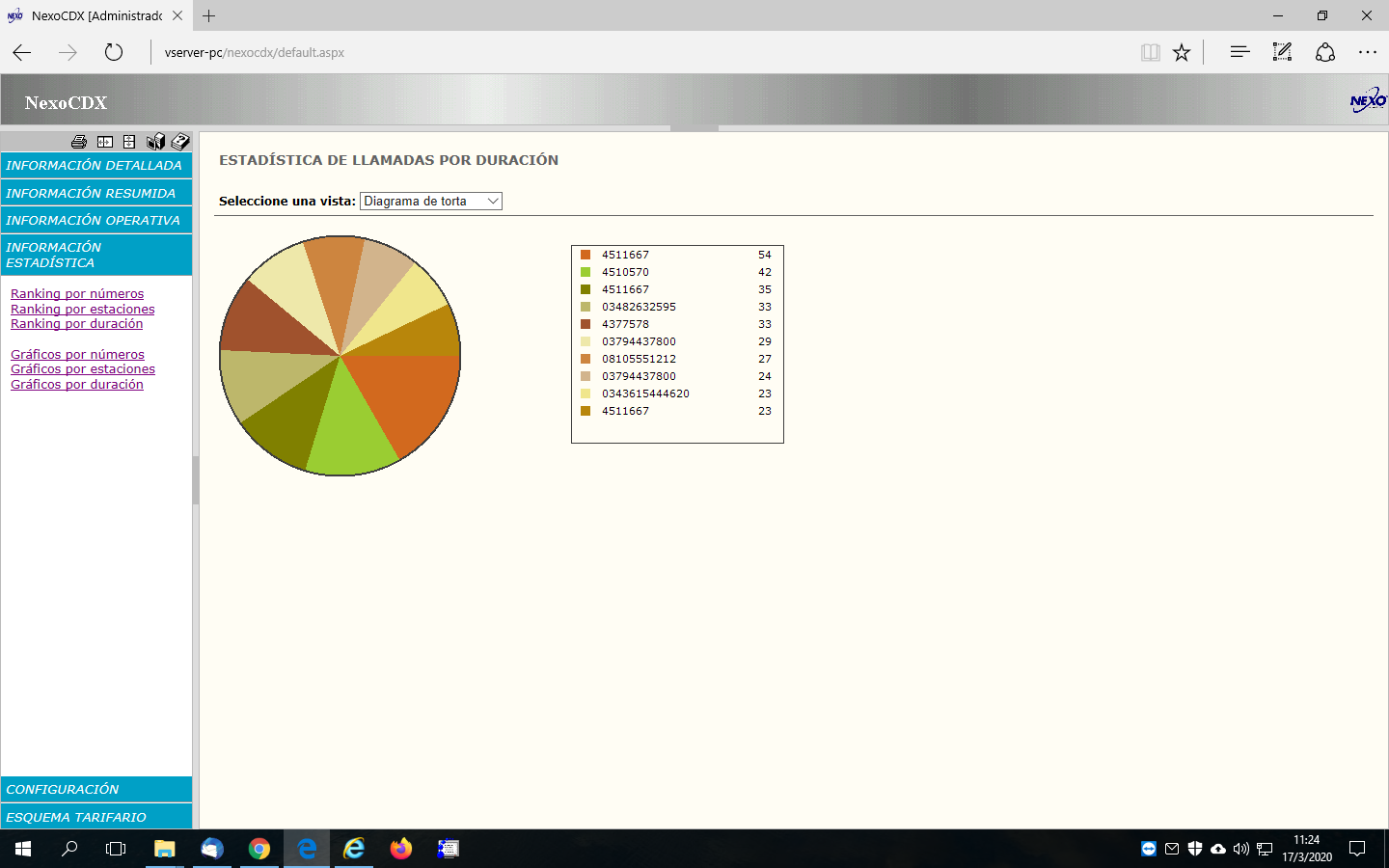1389x868 pixels.
Task: Open the reading view icon
Action: click(1150, 52)
